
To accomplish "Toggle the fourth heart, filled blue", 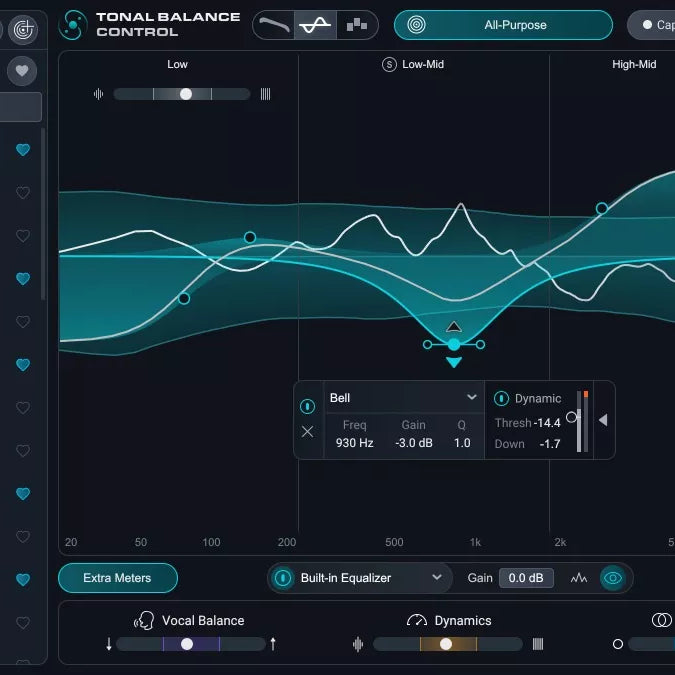I will point(23,279).
